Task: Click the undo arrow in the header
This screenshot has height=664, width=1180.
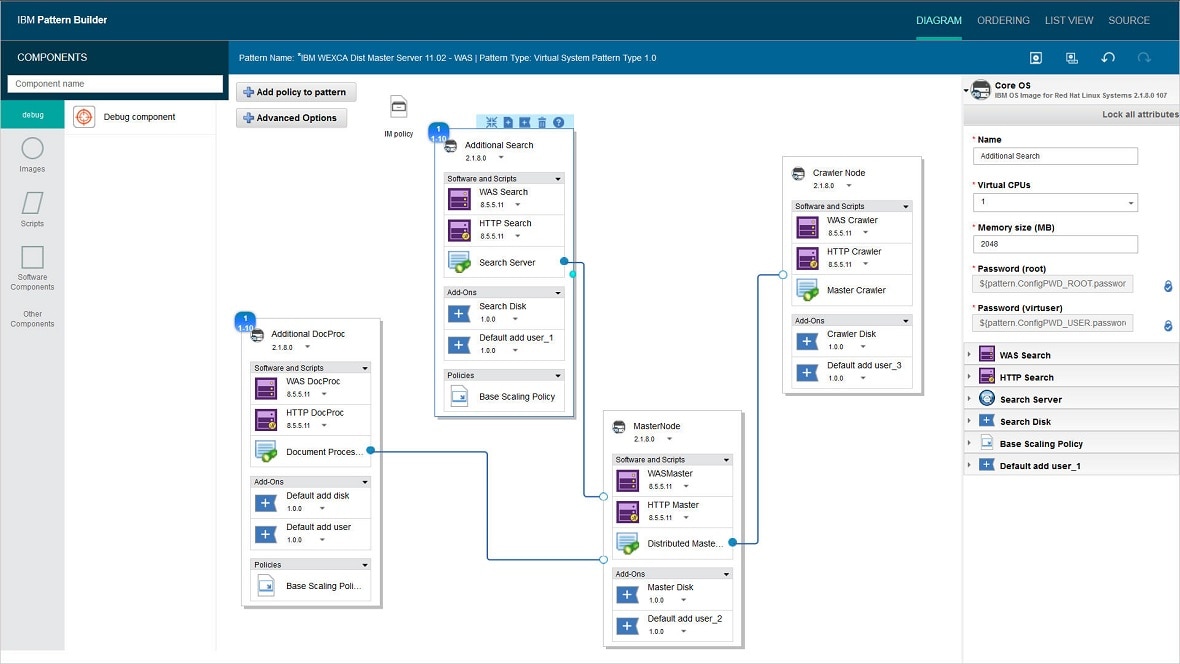Action: [1108, 58]
